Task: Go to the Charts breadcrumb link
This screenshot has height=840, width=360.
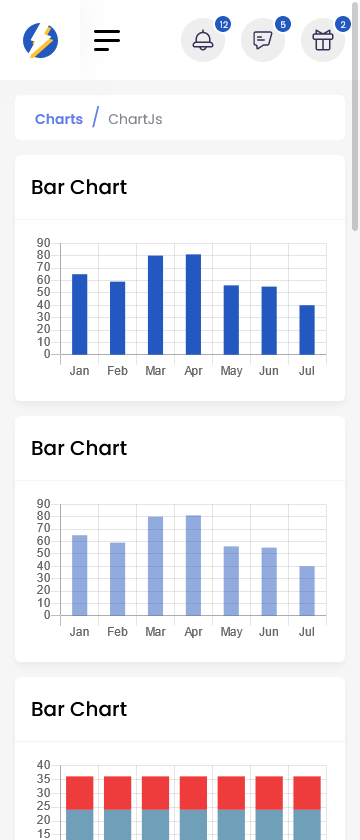Action: click(x=59, y=119)
